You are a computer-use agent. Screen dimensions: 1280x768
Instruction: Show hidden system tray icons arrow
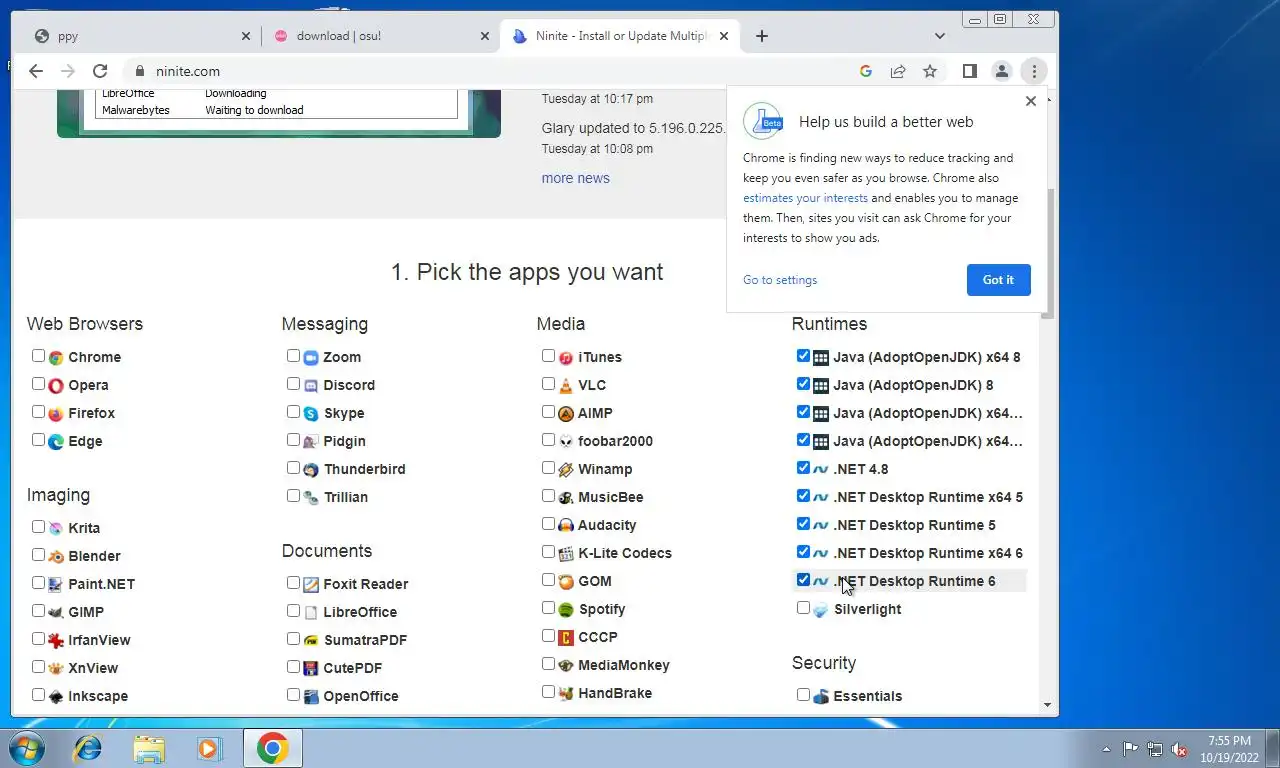tap(1106, 749)
